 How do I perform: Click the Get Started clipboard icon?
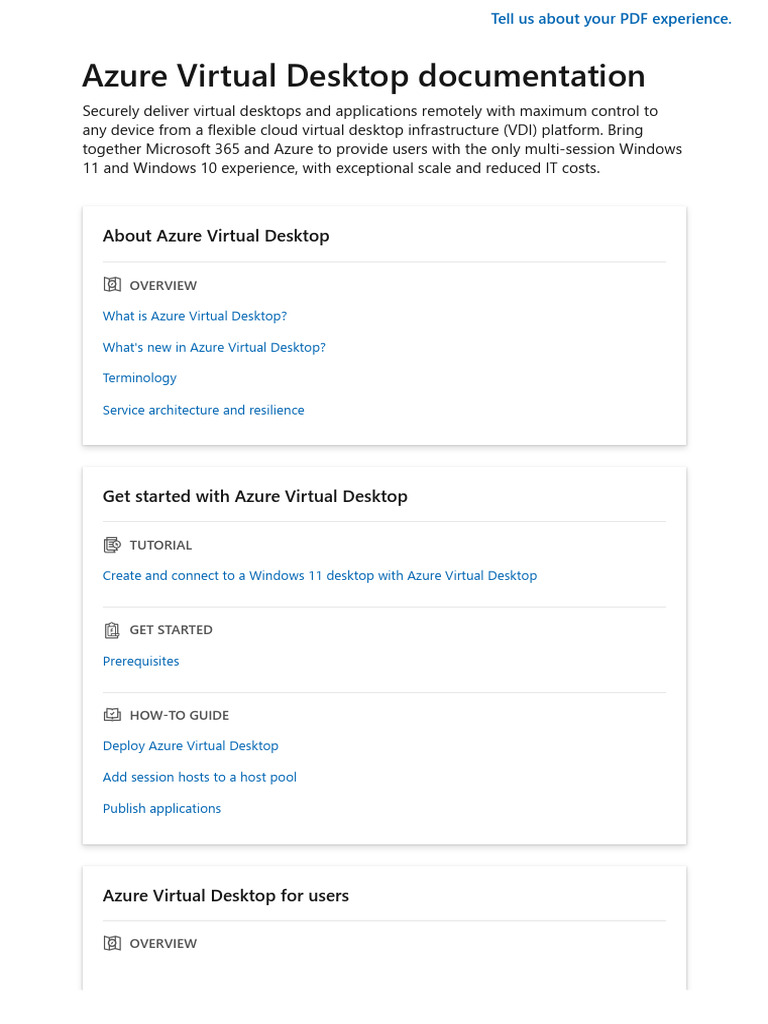(x=112, y=630)
